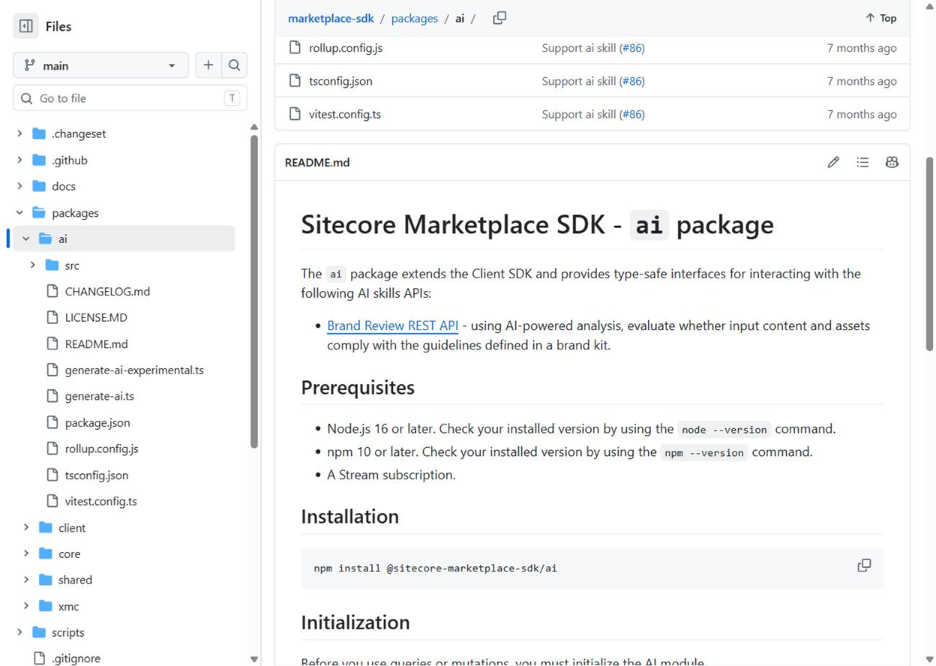This screenshot has width=936, height=666.
Task: Open package.json in the file tree
Action: pyautogui.click(x=97, y=423)
